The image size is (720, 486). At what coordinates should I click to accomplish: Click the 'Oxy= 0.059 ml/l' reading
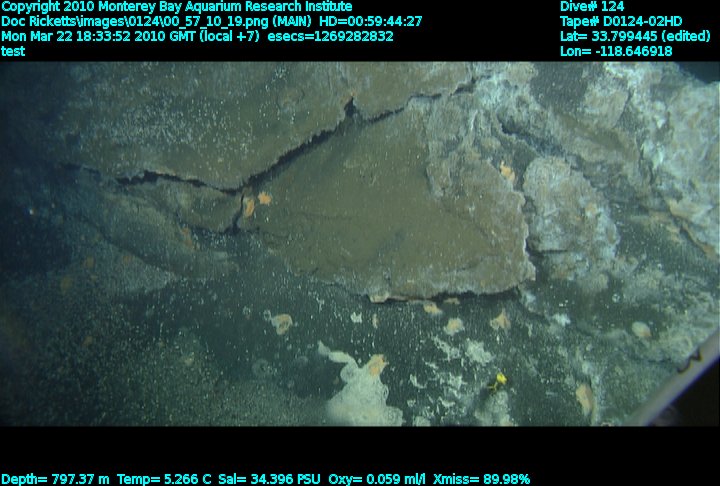coord(377,479)
